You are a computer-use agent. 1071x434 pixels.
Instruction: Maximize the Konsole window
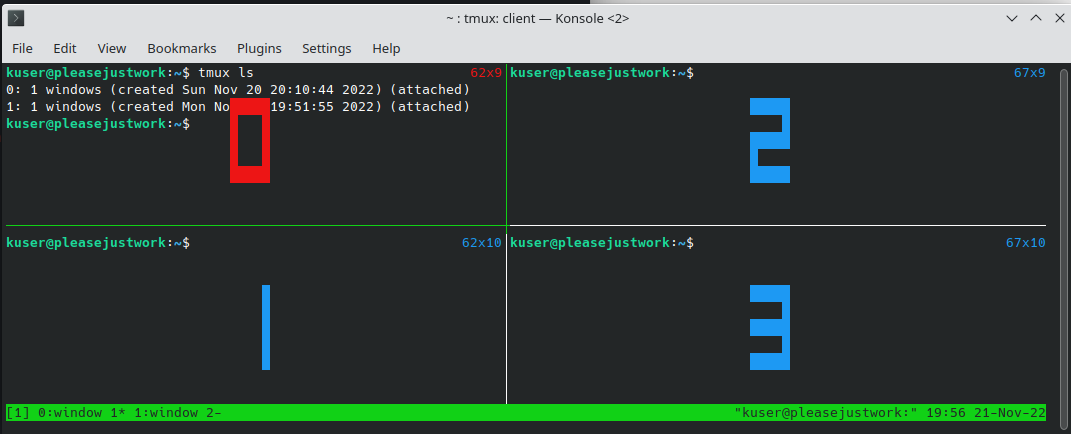[1036, 18]
